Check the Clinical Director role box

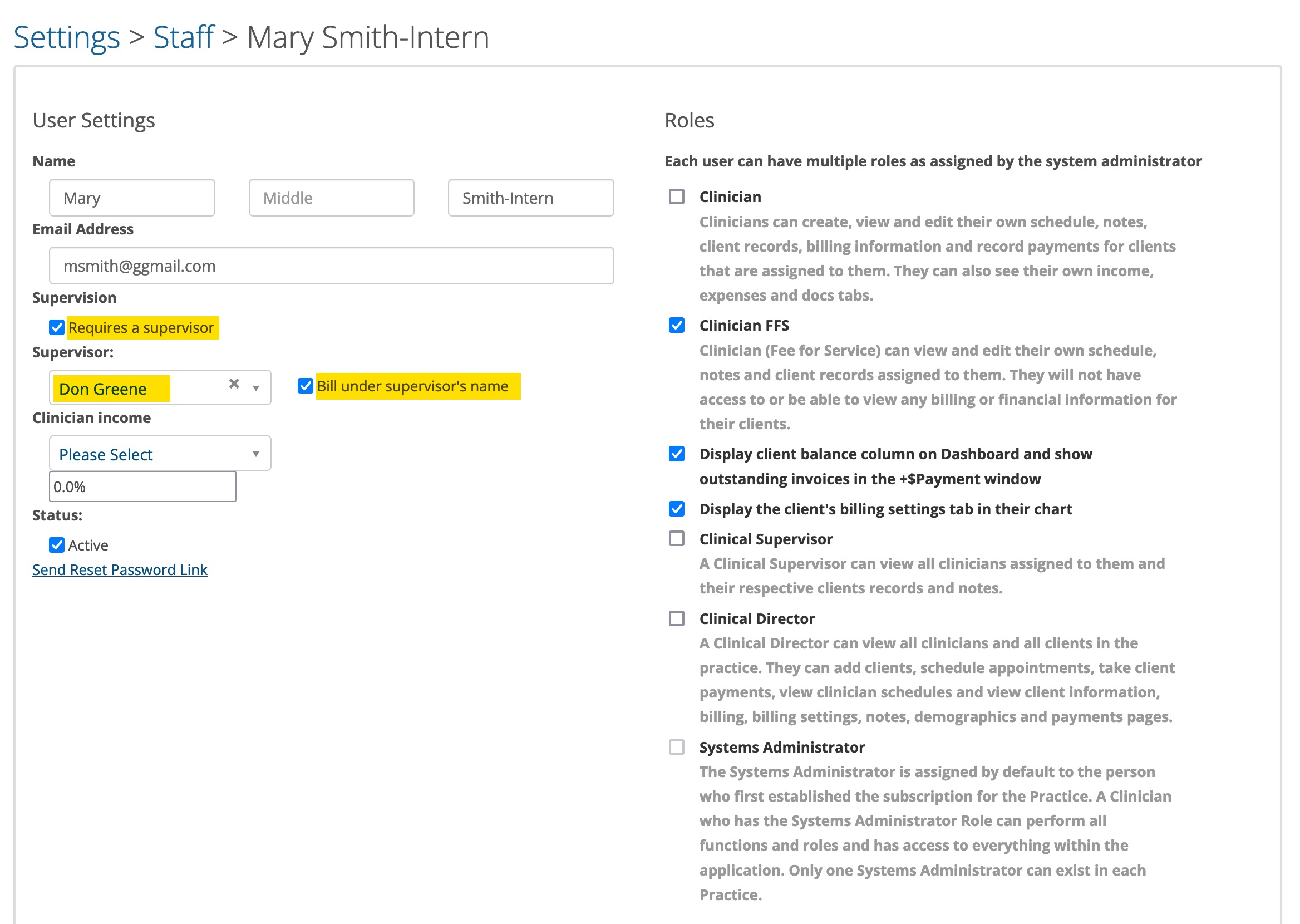coord(676,618)
